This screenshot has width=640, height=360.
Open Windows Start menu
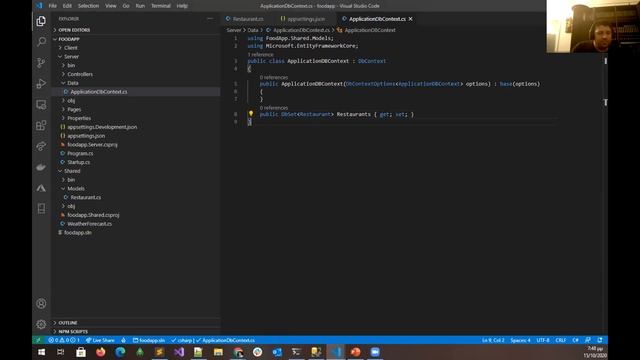tap(41, 352)
